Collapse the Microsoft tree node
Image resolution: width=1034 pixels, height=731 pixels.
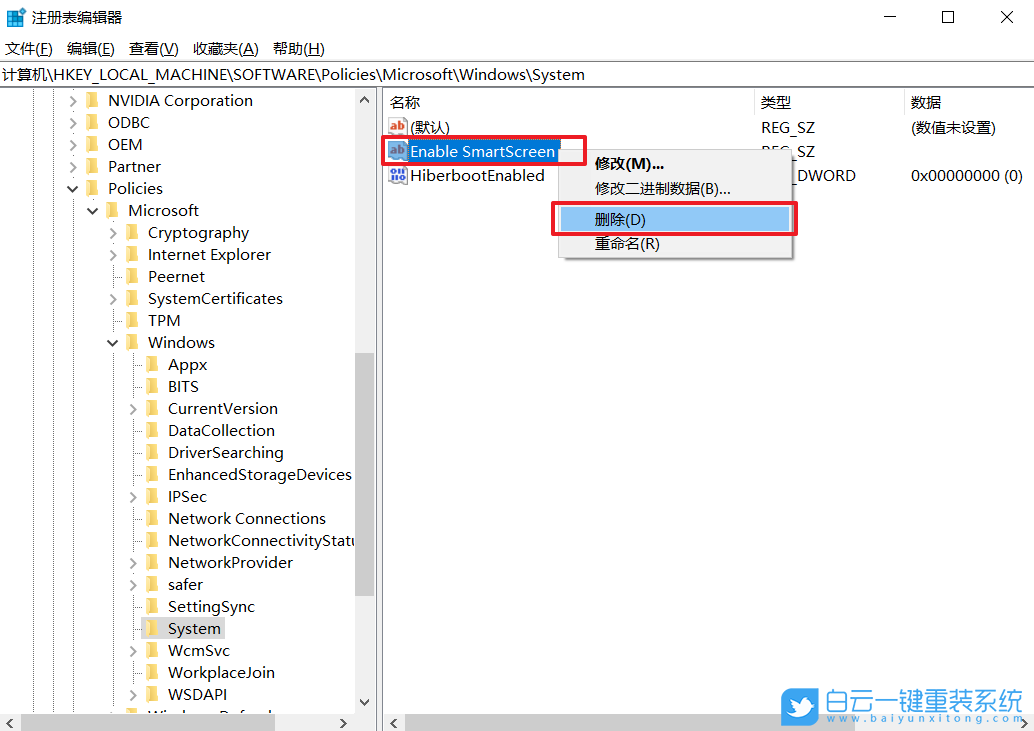[x=92, y=210]
